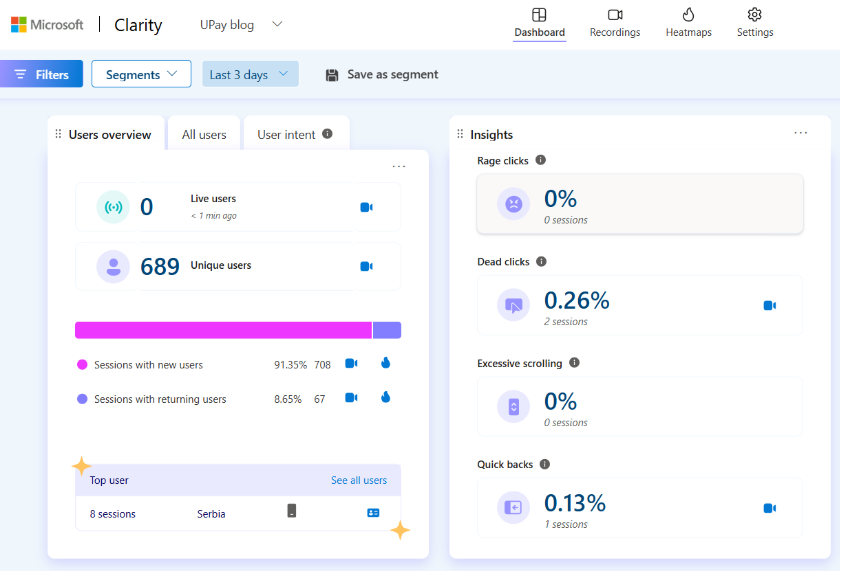Click the 91.35% new users value
This screenshot has height=571, width=844.
pyautogui.click(x=290, y=365)
